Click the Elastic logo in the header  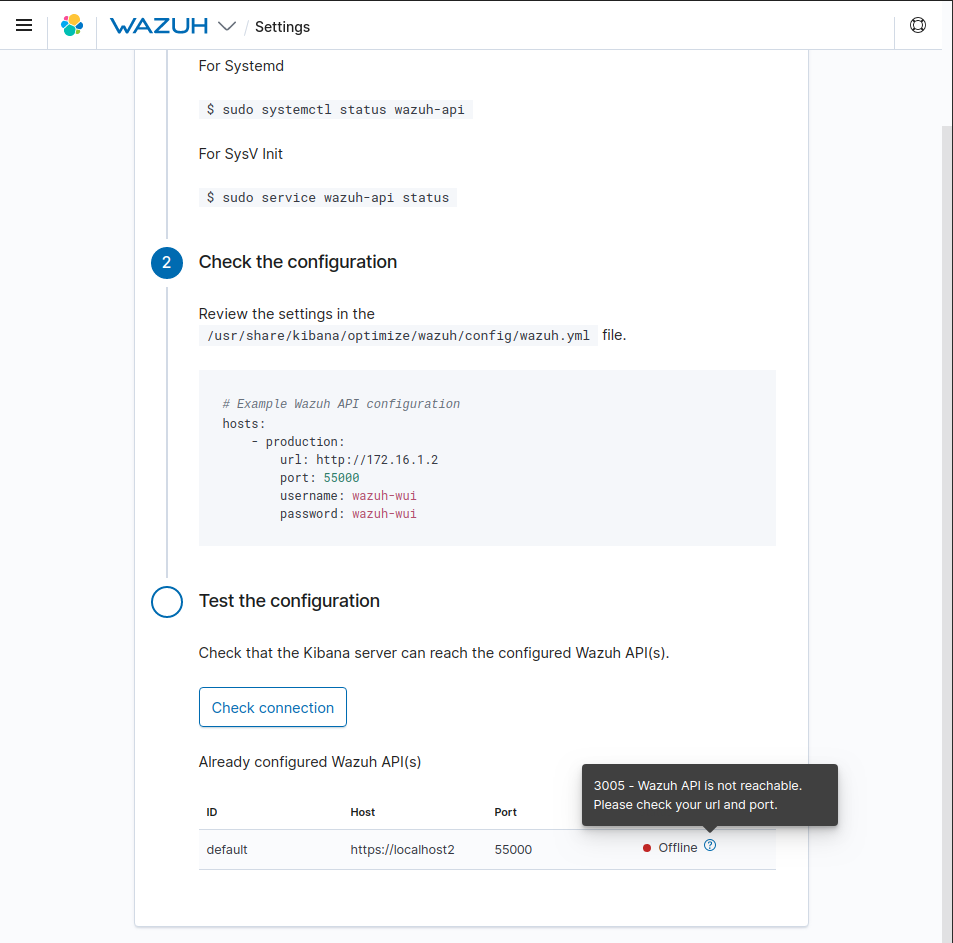pyautogui.click(x=71, y=25)
